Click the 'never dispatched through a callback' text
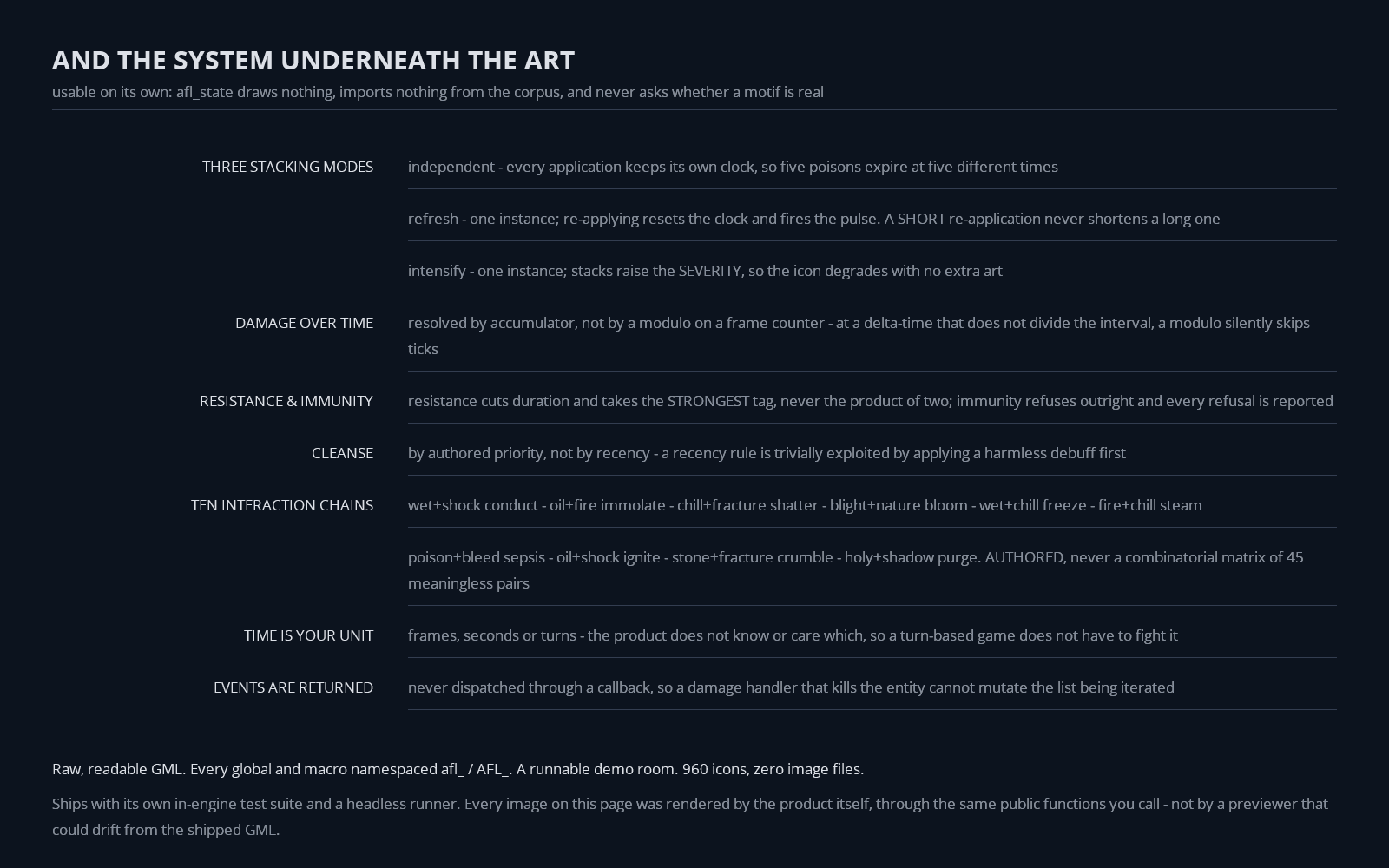Screen dimensions: 1389x868 pos(791,687)
